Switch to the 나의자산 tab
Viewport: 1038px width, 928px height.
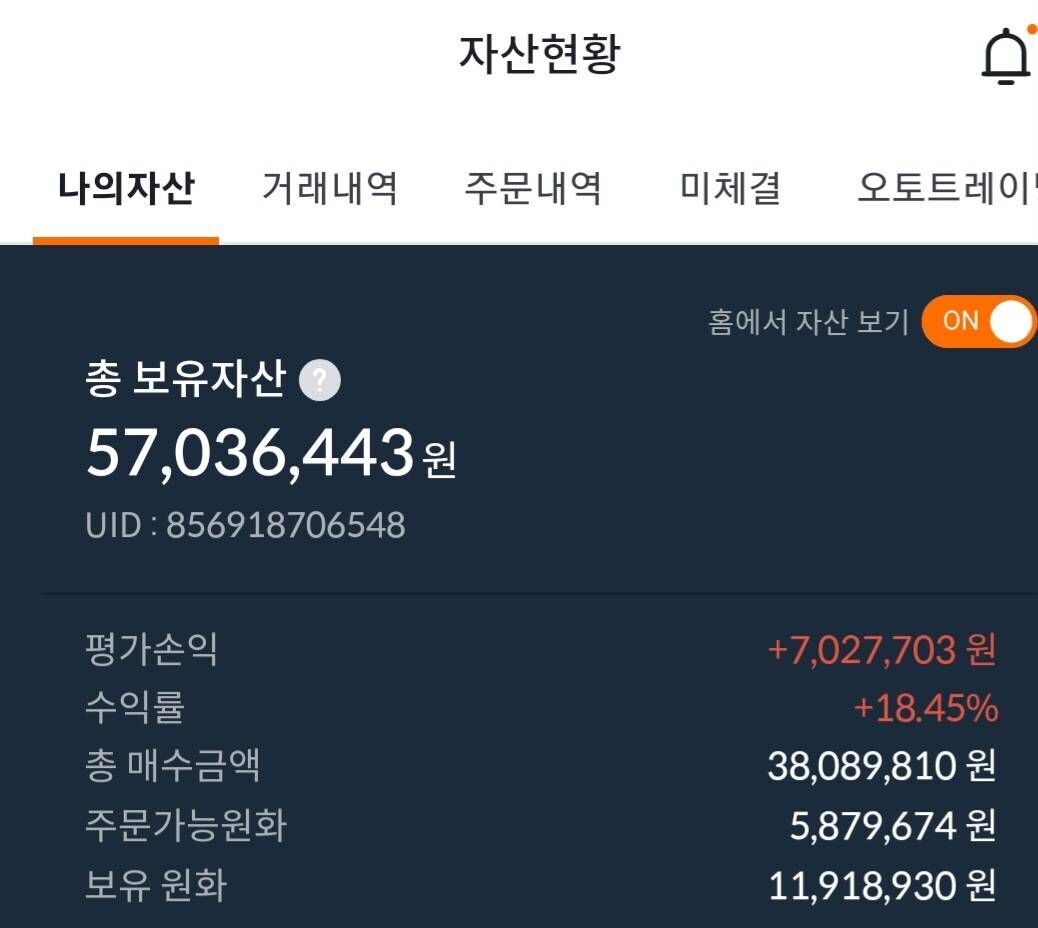125,189
